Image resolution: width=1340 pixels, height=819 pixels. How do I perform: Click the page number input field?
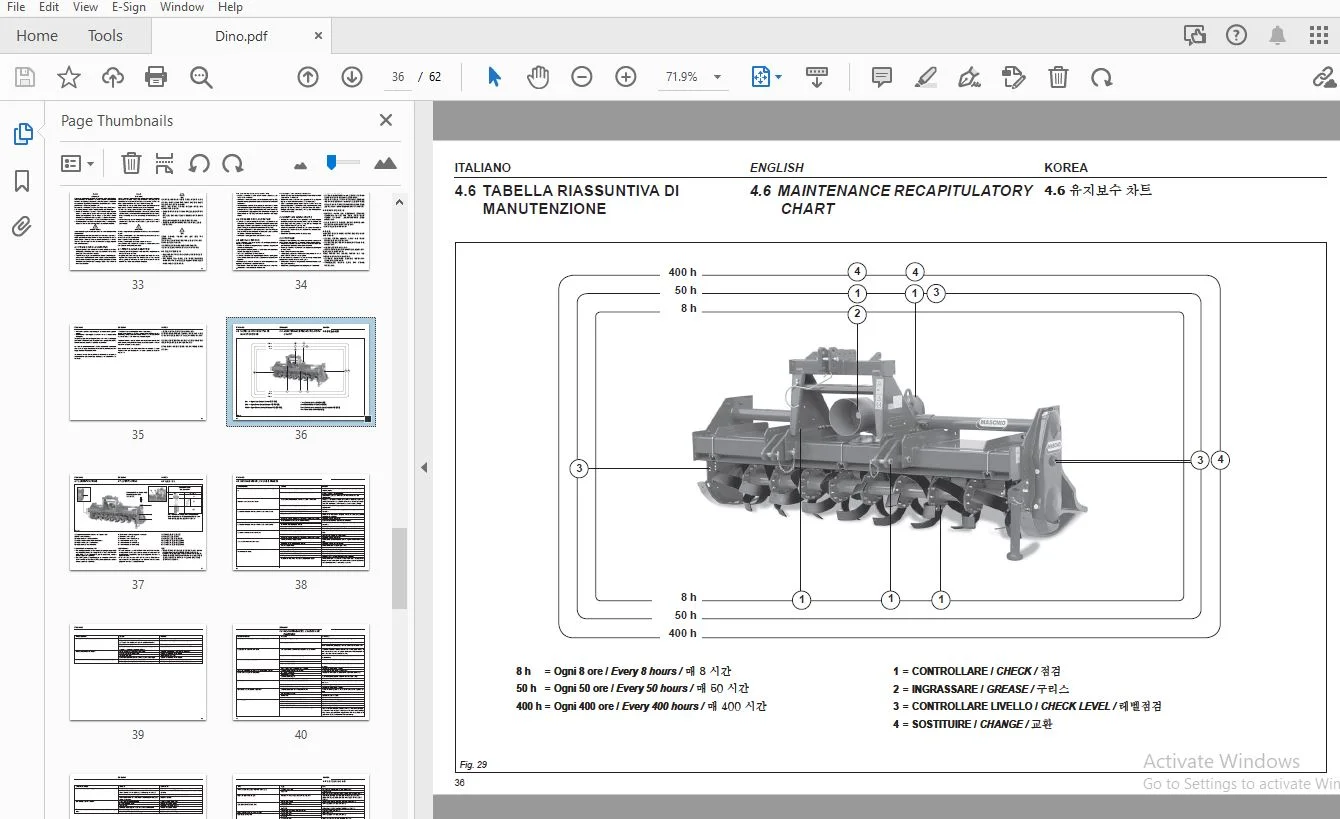pos(398,77)
